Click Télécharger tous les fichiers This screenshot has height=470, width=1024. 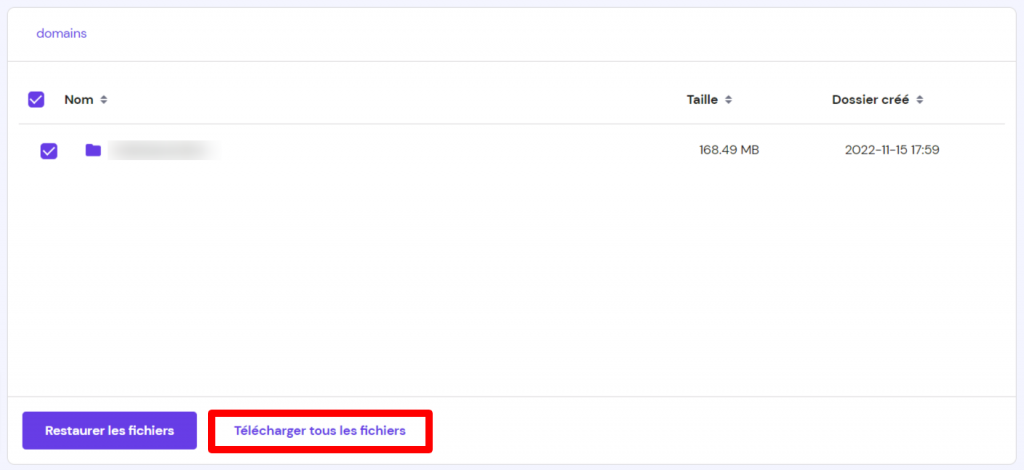tap(320, 431)
